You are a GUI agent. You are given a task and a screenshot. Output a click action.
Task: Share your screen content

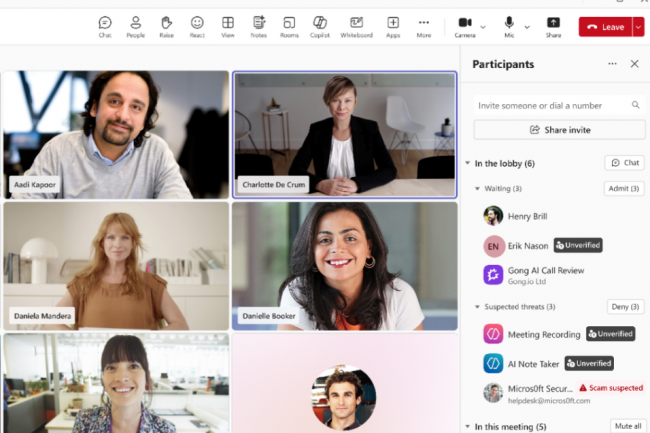[553, 27]
